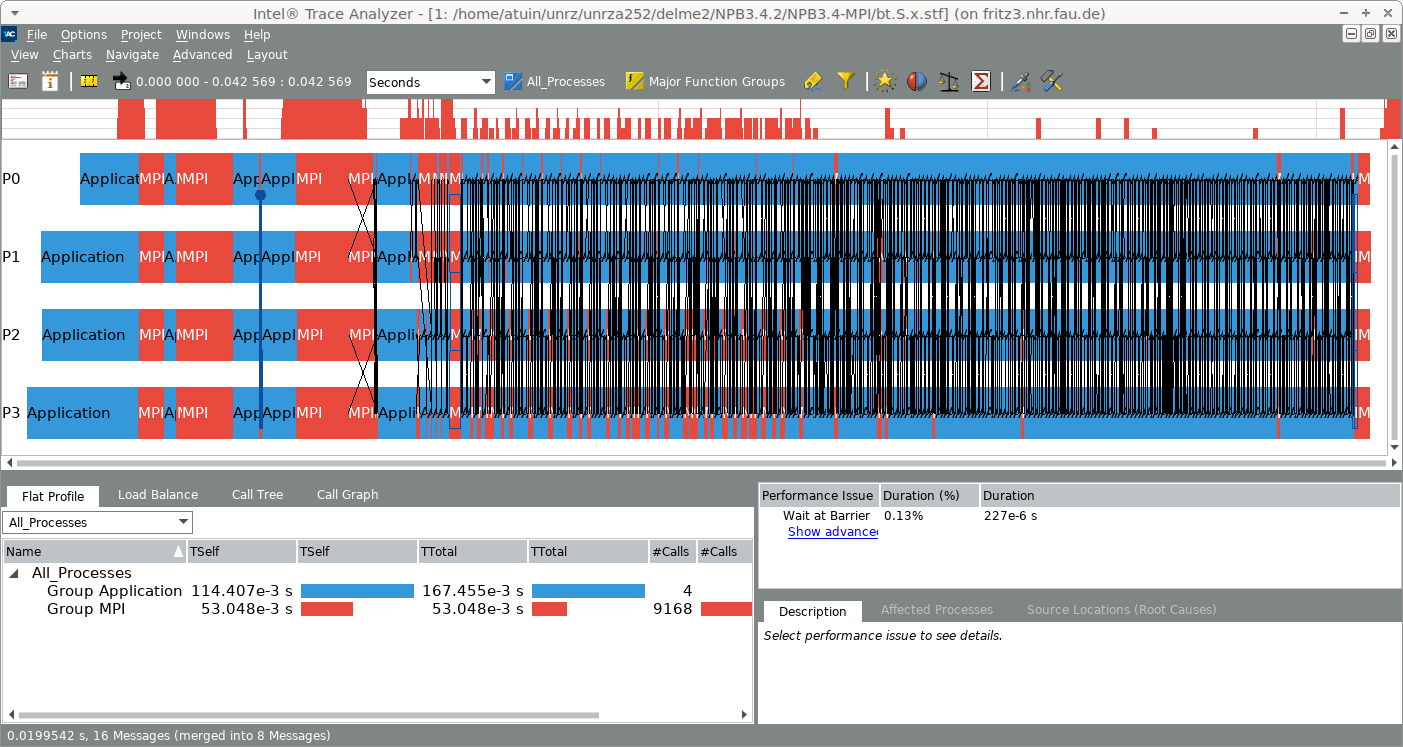The image size is (1403, 747).
Task: Click the All_Processes aggregation button
Action: pos(555,81)
